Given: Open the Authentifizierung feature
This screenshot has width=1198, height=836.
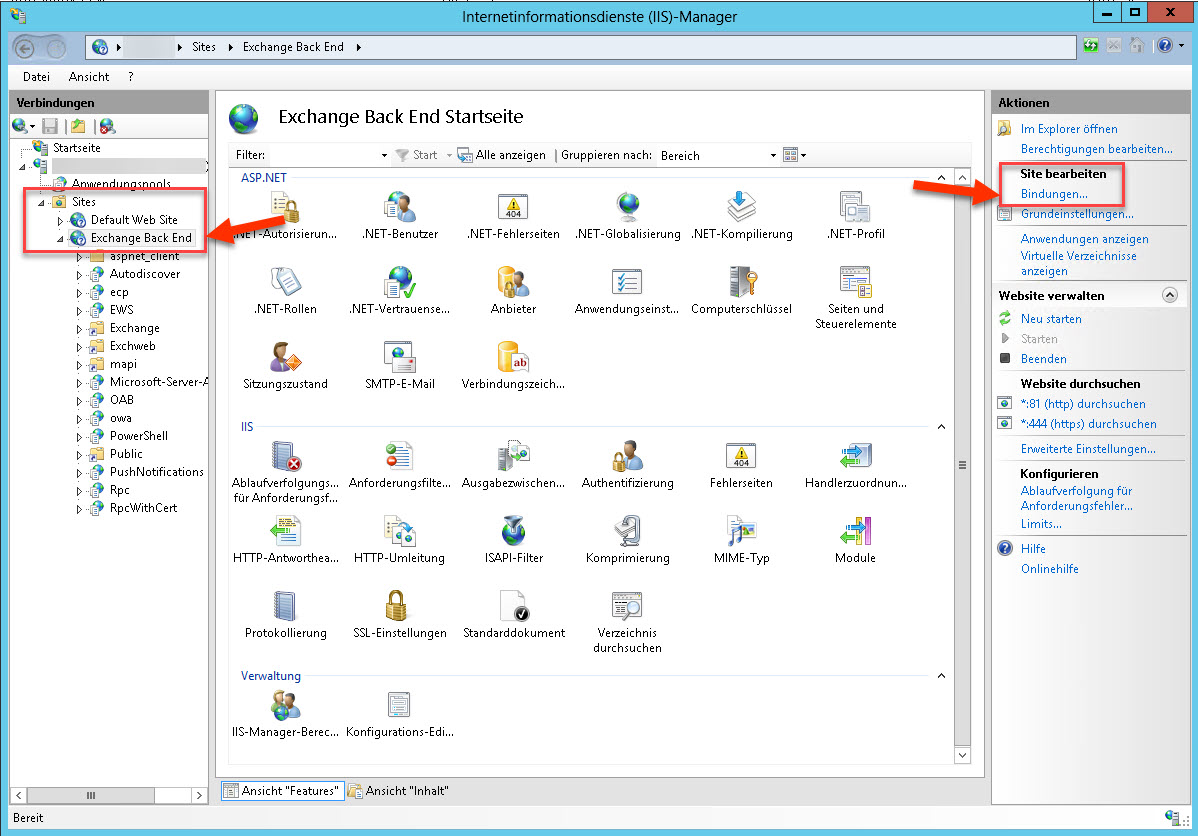Looking at the screenshot, I should click(627, 465).
